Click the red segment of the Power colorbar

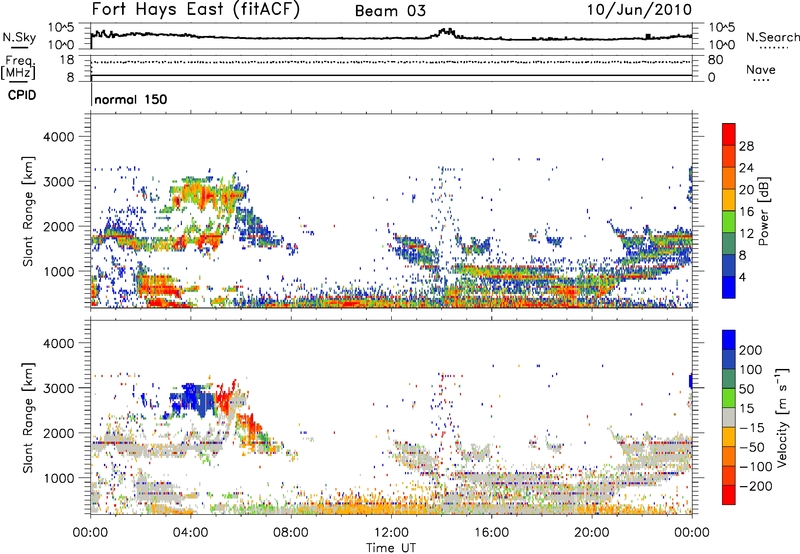pyautogui.click(x=729, y=135)
